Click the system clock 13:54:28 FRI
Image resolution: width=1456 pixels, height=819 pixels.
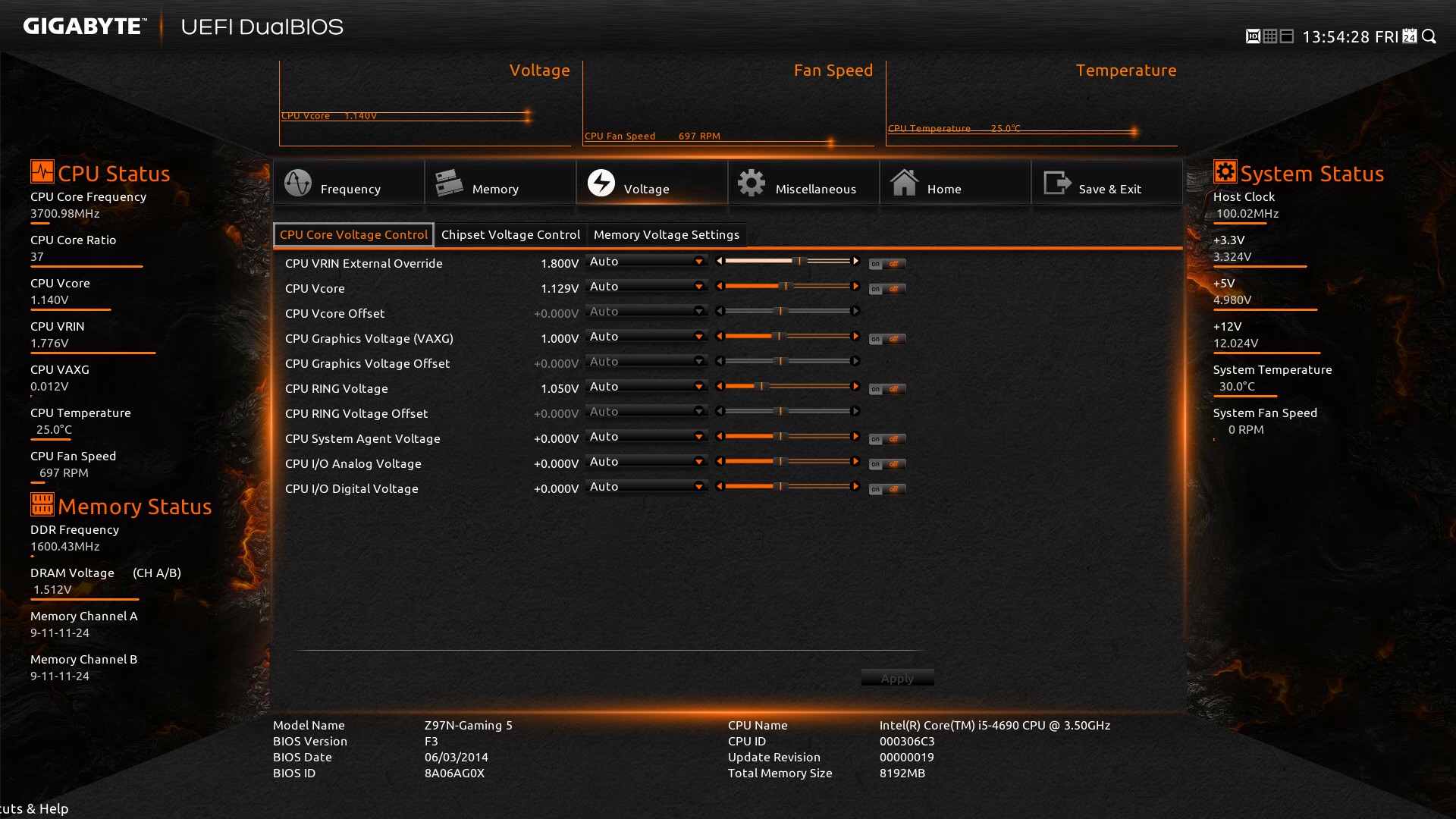coord(1350,36)
